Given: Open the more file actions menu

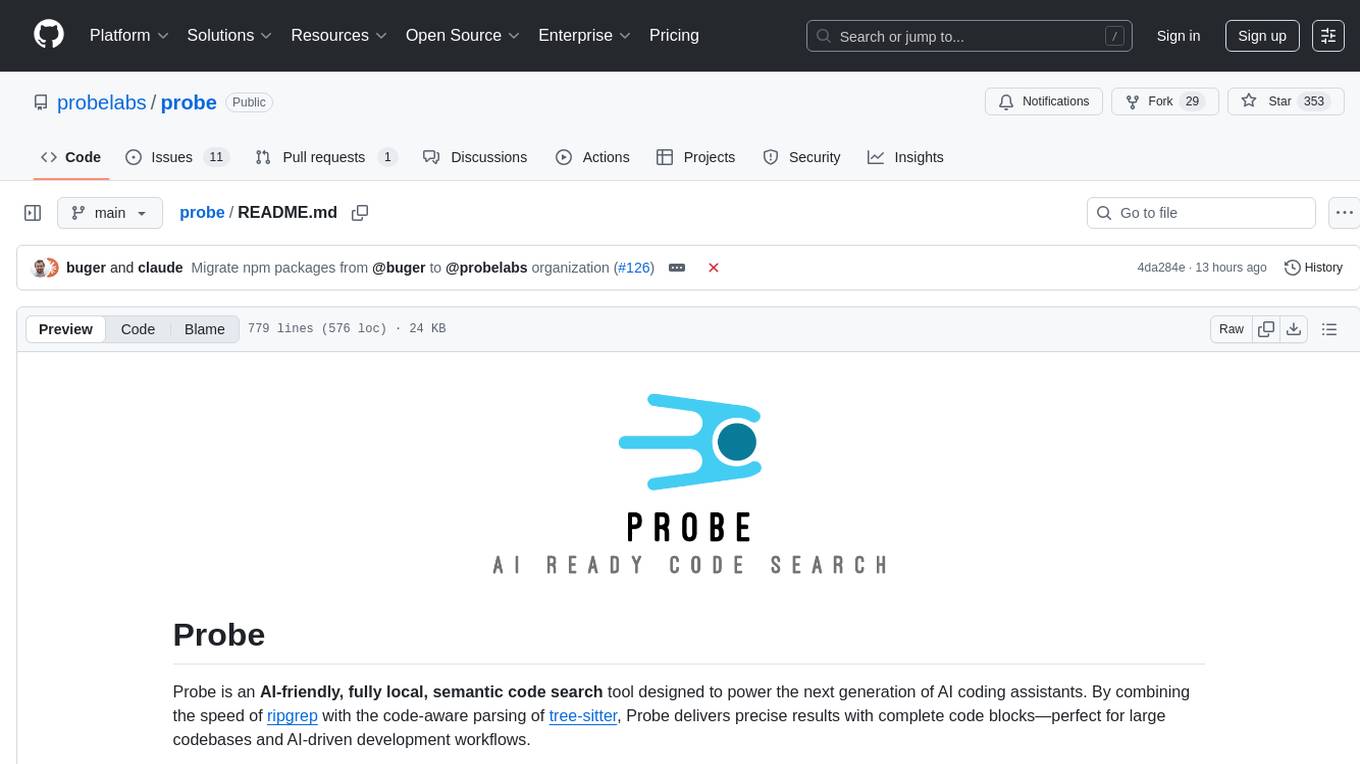Looking at the screenshot, I should click(x=1344, y=213).
